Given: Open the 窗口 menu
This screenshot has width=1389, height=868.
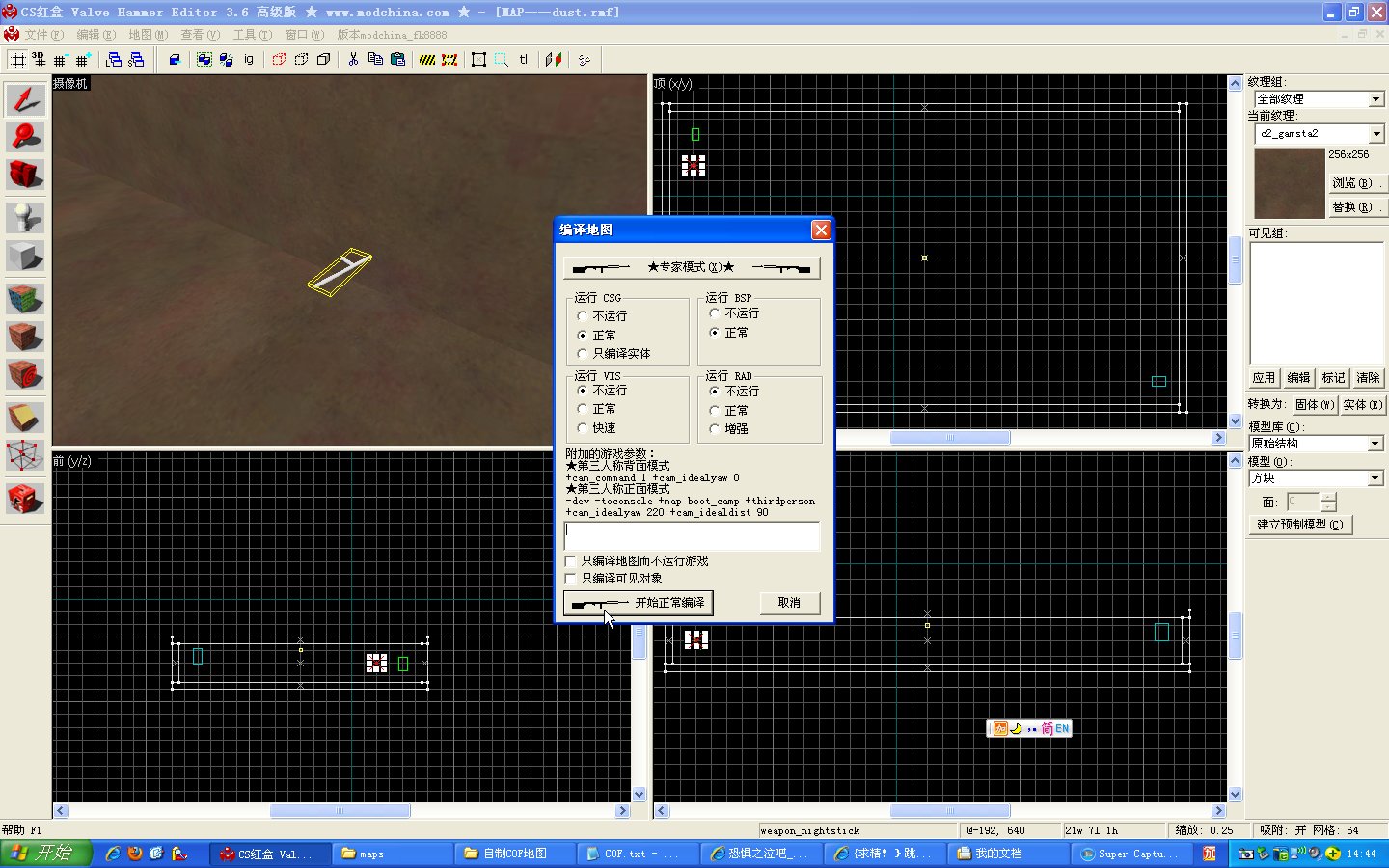Looking at the screenshot, I should 304,35.
